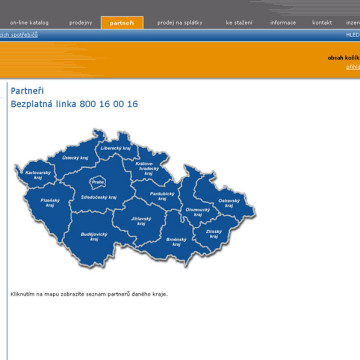Open prodej na splátky menu item
Image resolution: width=360 pixels, height=360 pixels.
(180, 23)
